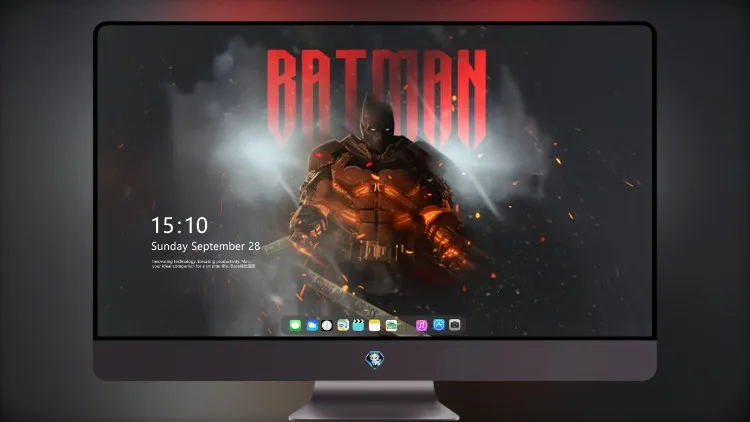Launch the pink Music app from the dock

(421, 325)
